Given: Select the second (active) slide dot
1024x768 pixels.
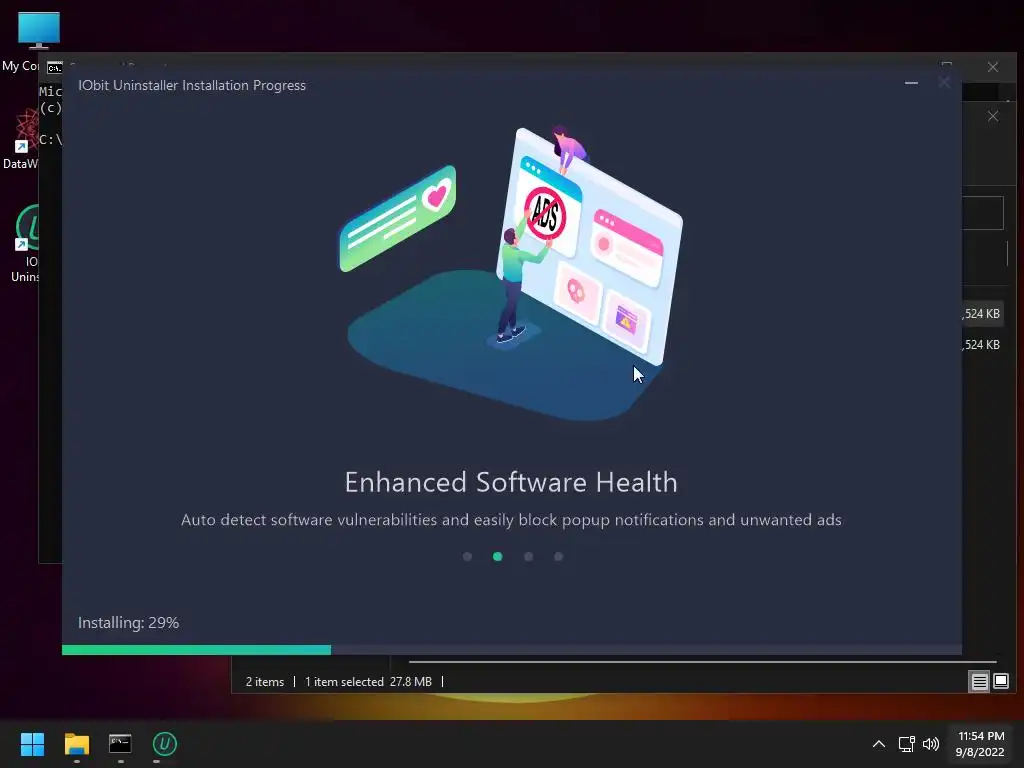Looking at the screenshot, I should (x=498, y=556).
